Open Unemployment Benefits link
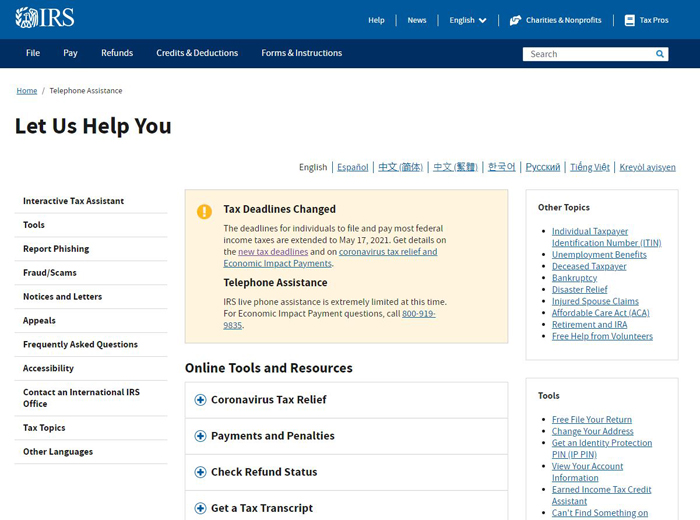The width and height of the screenshot is (700, 520). tap(599, 254)
